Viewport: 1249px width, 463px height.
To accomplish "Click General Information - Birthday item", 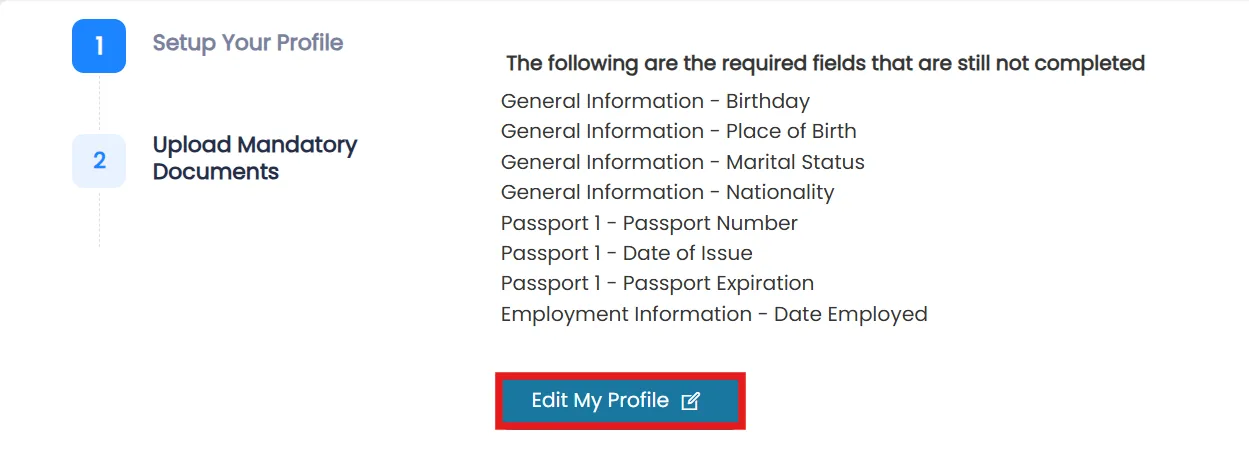I will [x=655, y=101].
